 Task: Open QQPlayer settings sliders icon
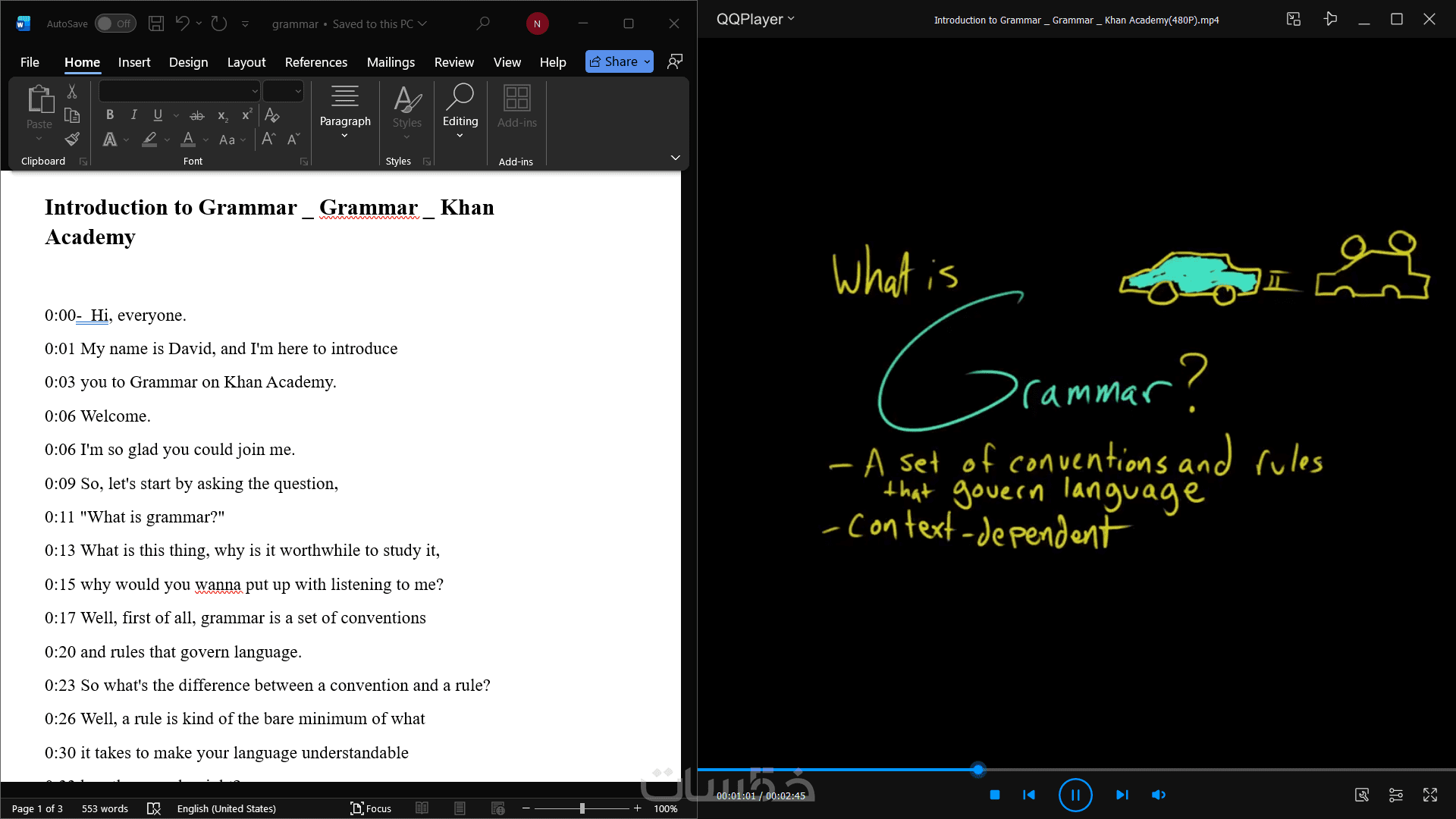click(x=1396, y=795)
